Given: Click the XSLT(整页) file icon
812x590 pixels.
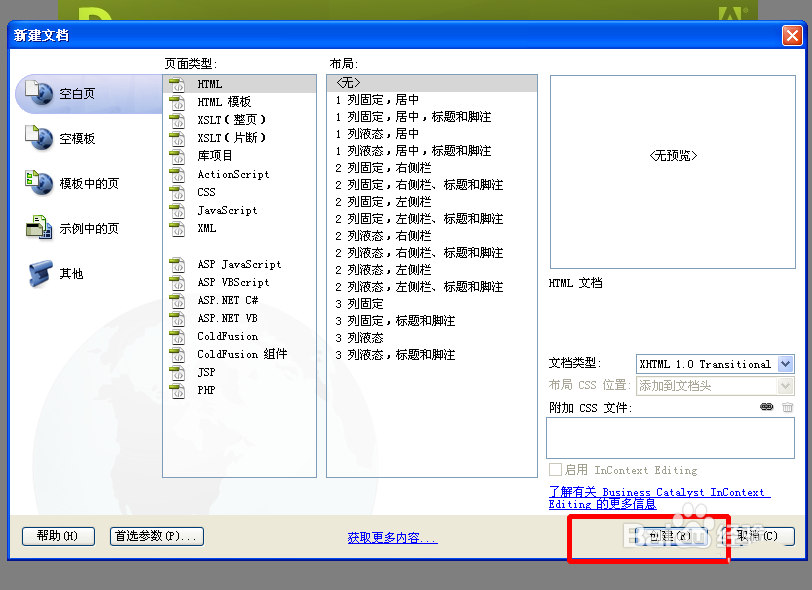Looking at the screenshot, I should tap(177, 120).
